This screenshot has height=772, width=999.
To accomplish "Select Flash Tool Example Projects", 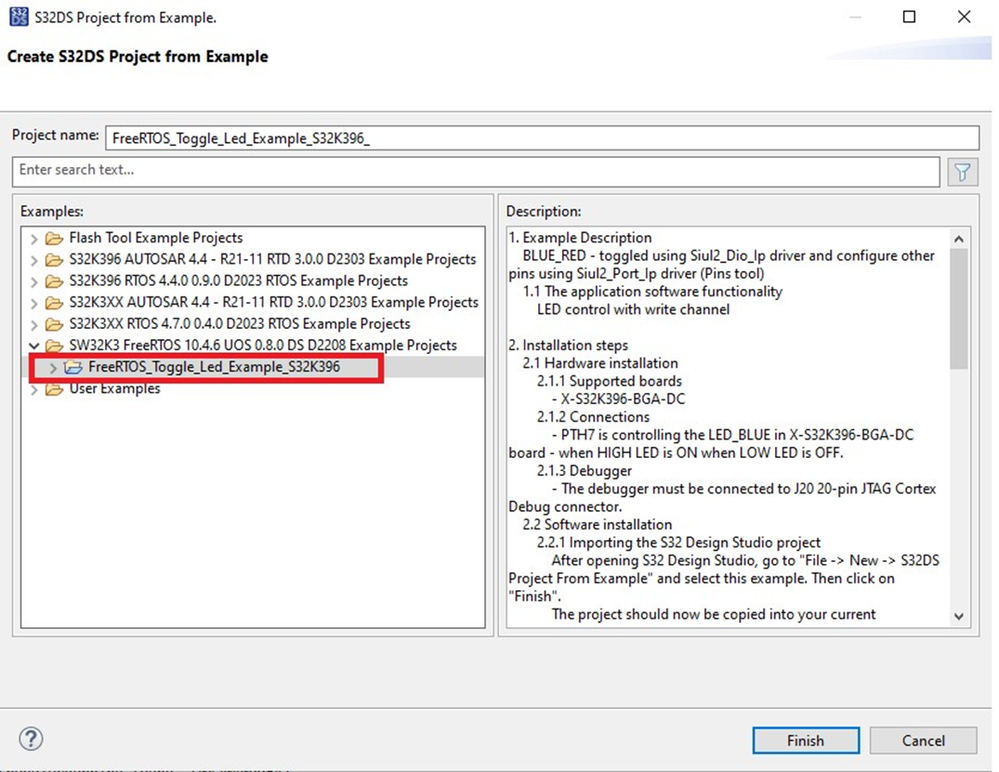I will pos(155,238).
